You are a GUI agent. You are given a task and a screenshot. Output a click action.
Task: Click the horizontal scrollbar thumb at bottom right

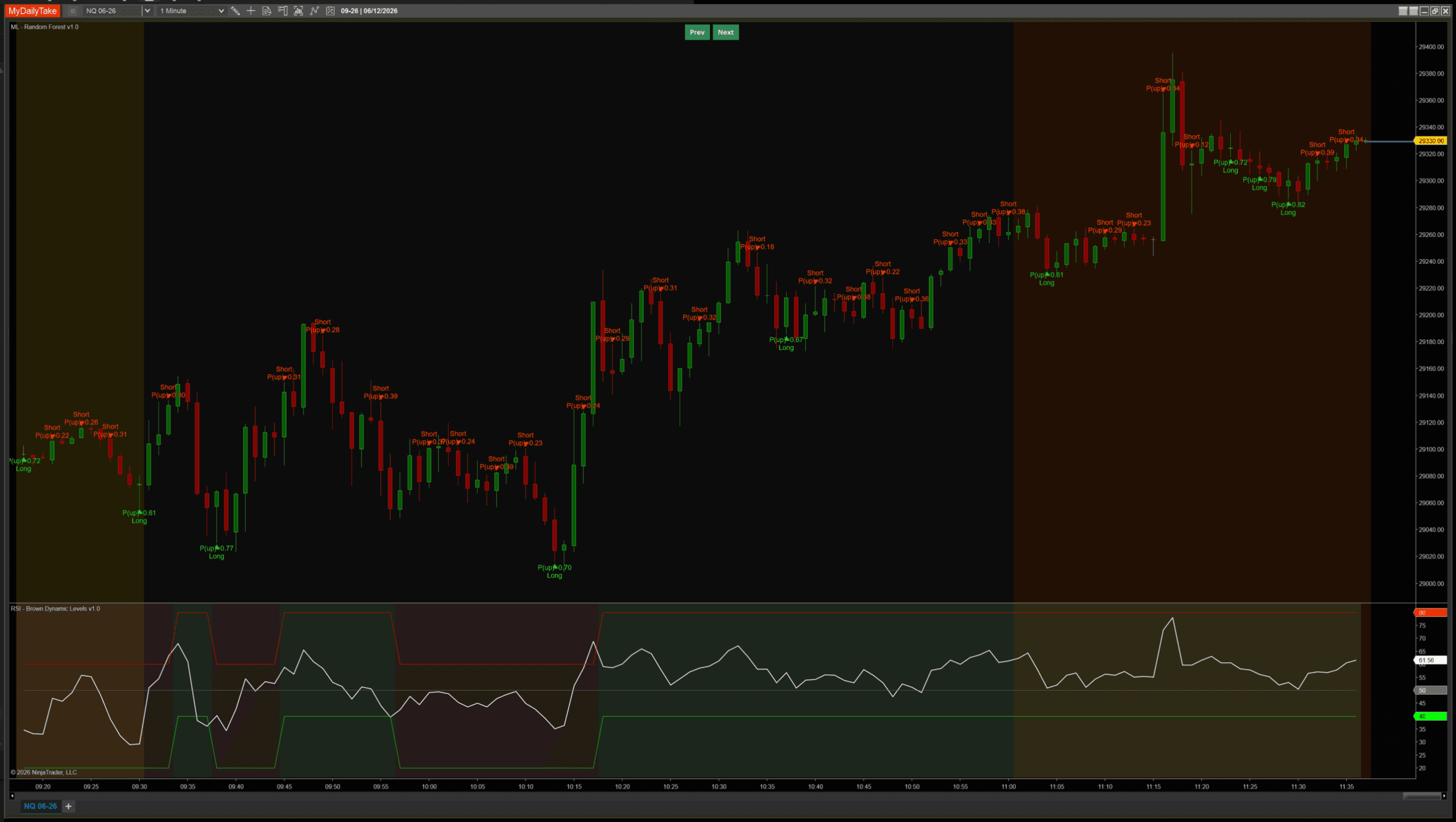point(1421,796)
